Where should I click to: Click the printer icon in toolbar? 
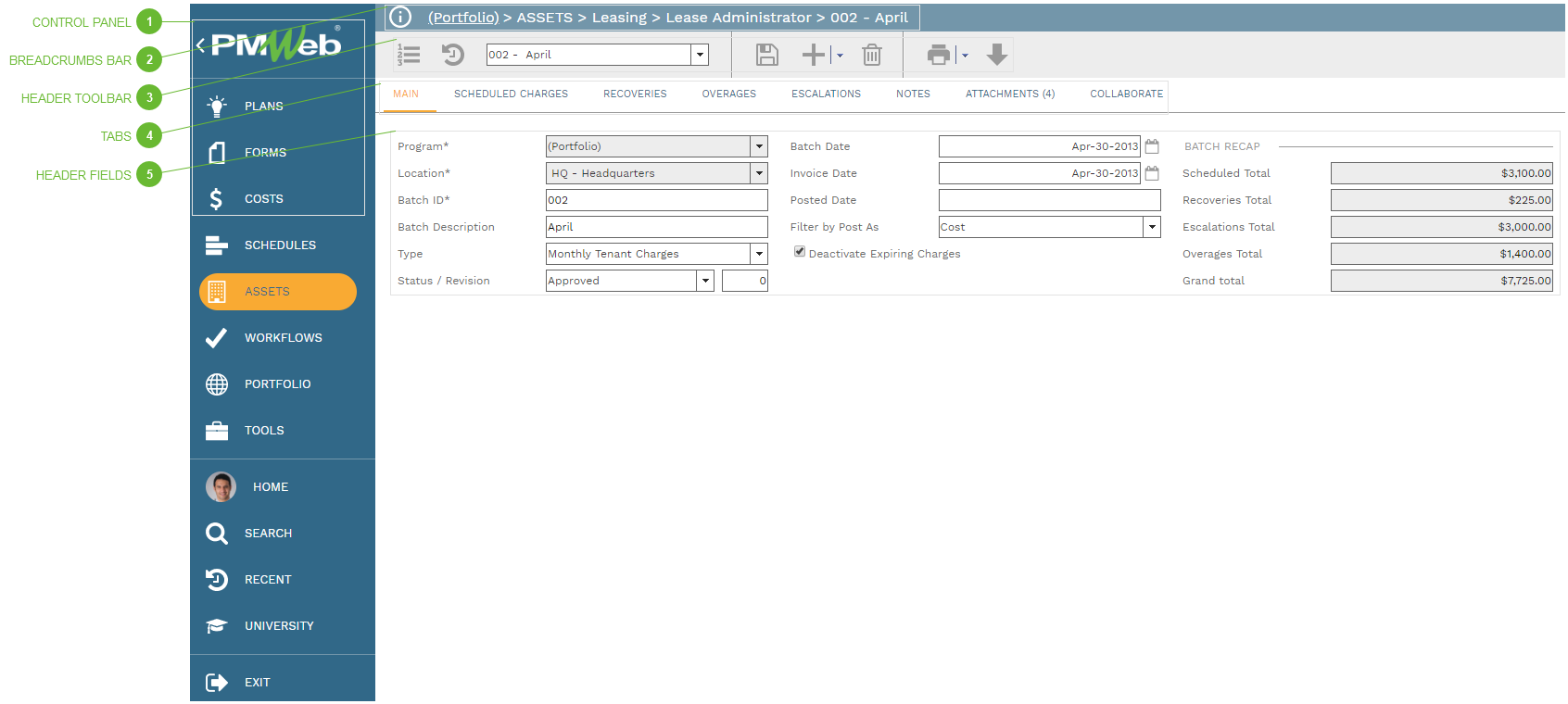click(x=939, y=55)
